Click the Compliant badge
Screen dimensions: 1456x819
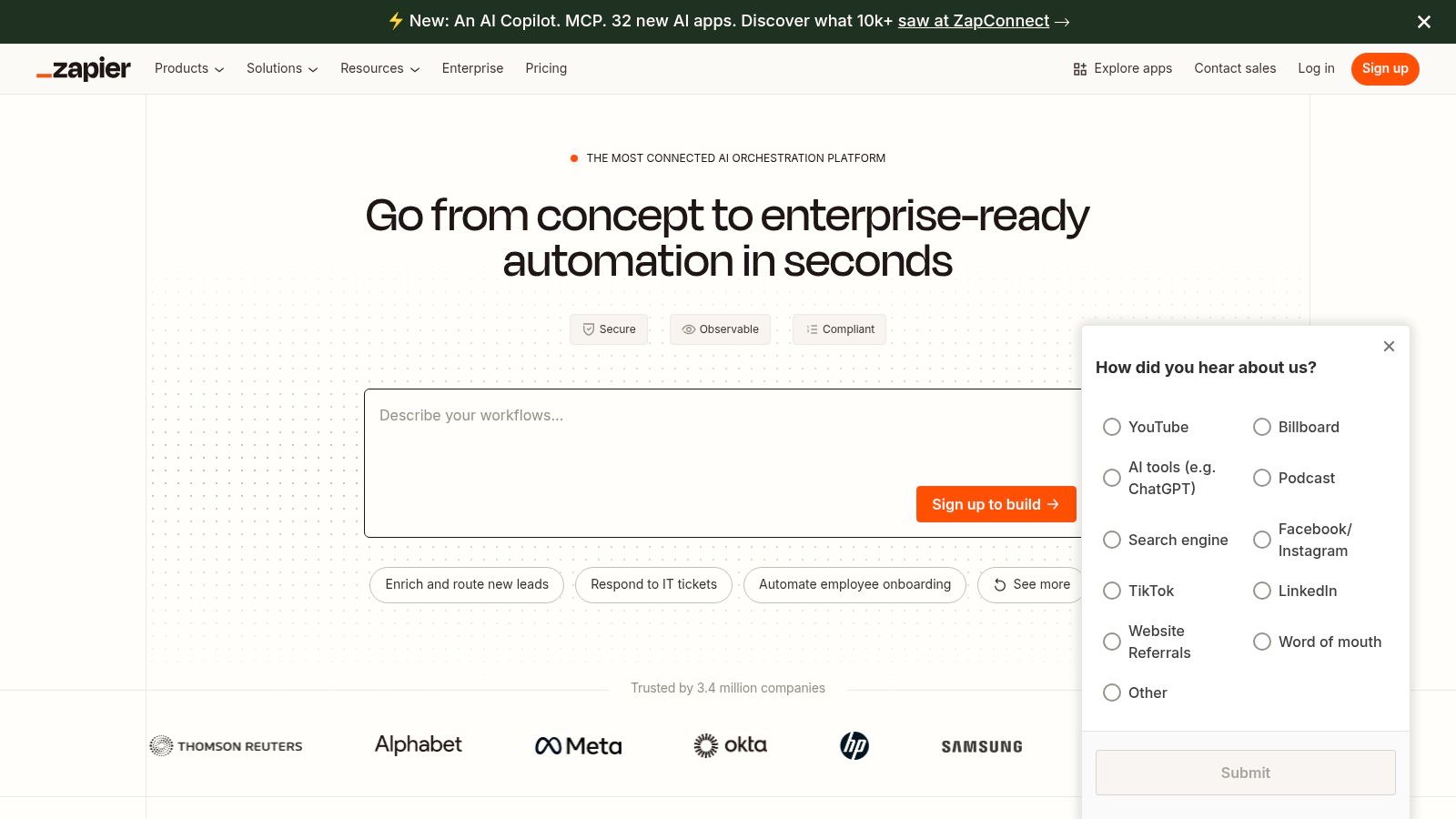(839, 329)
